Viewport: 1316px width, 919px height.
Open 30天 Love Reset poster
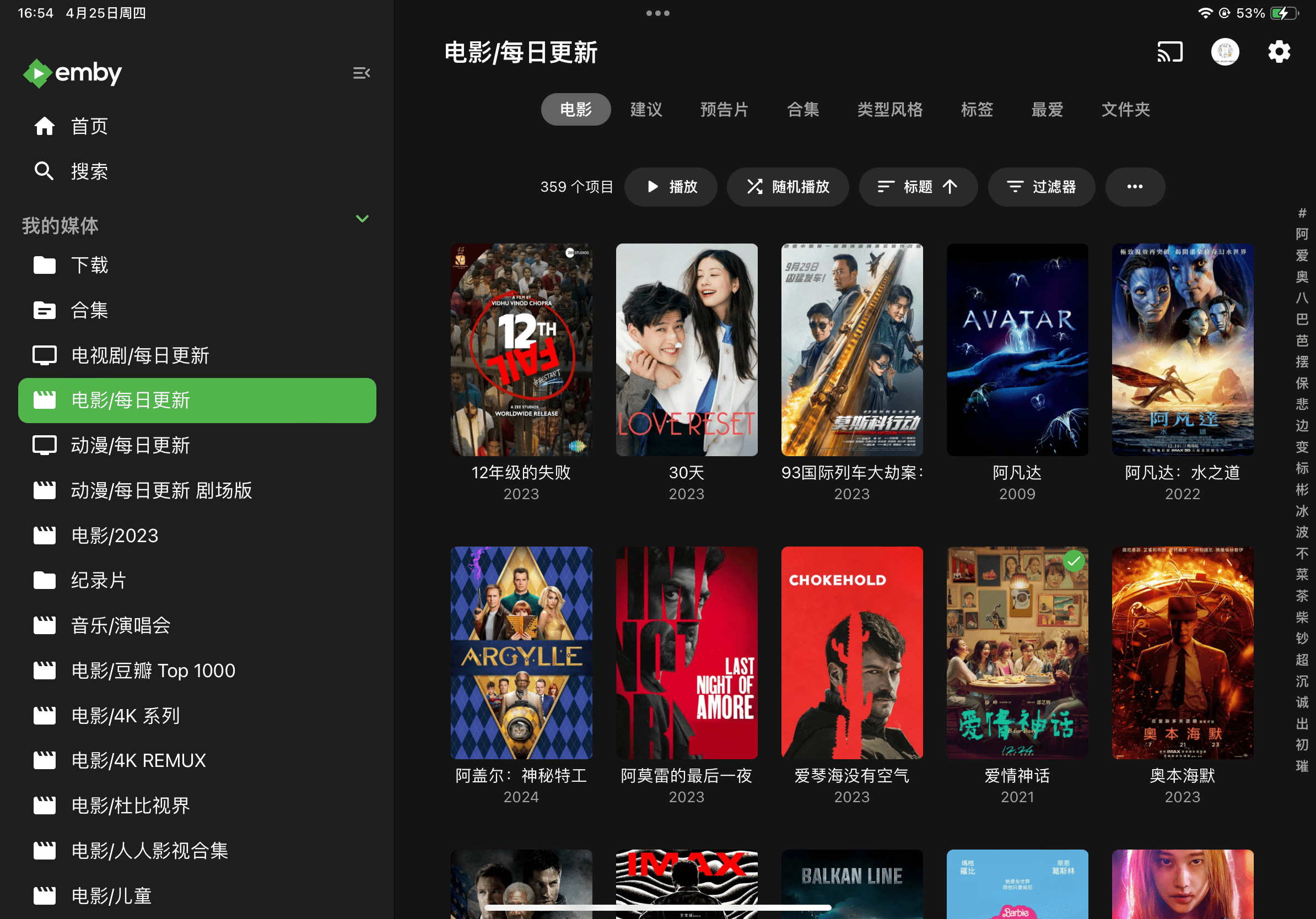686,350
